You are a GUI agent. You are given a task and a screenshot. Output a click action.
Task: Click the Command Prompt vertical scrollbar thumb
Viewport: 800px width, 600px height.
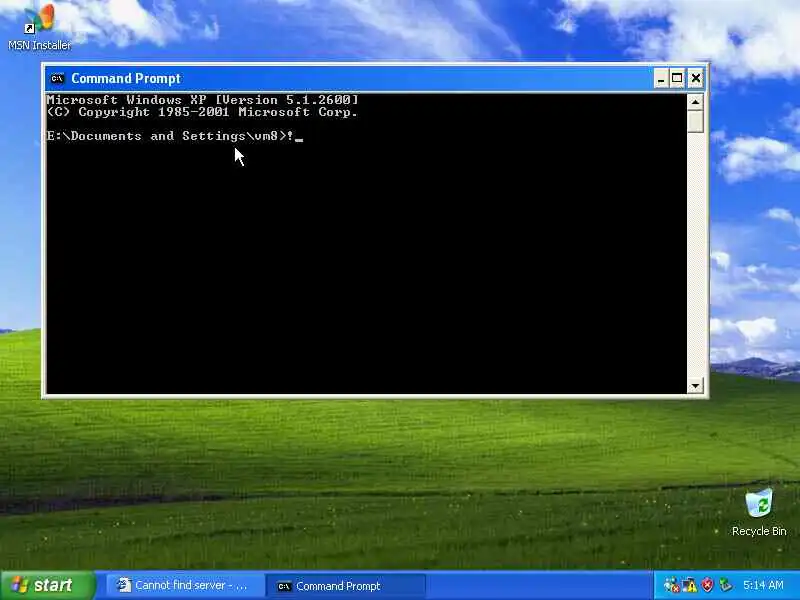click(695, 122)
